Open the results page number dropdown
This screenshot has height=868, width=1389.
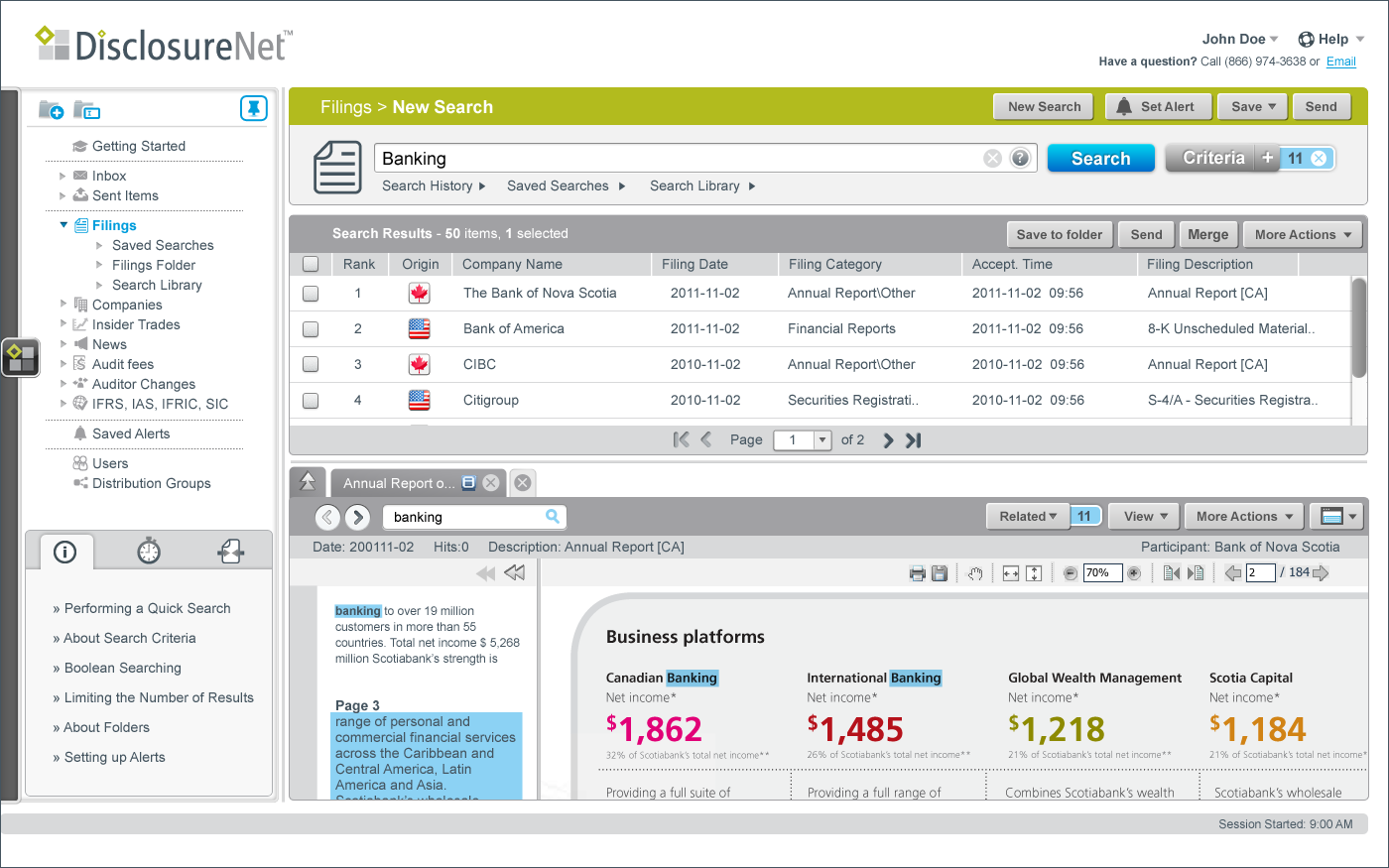tap(822, 440)
